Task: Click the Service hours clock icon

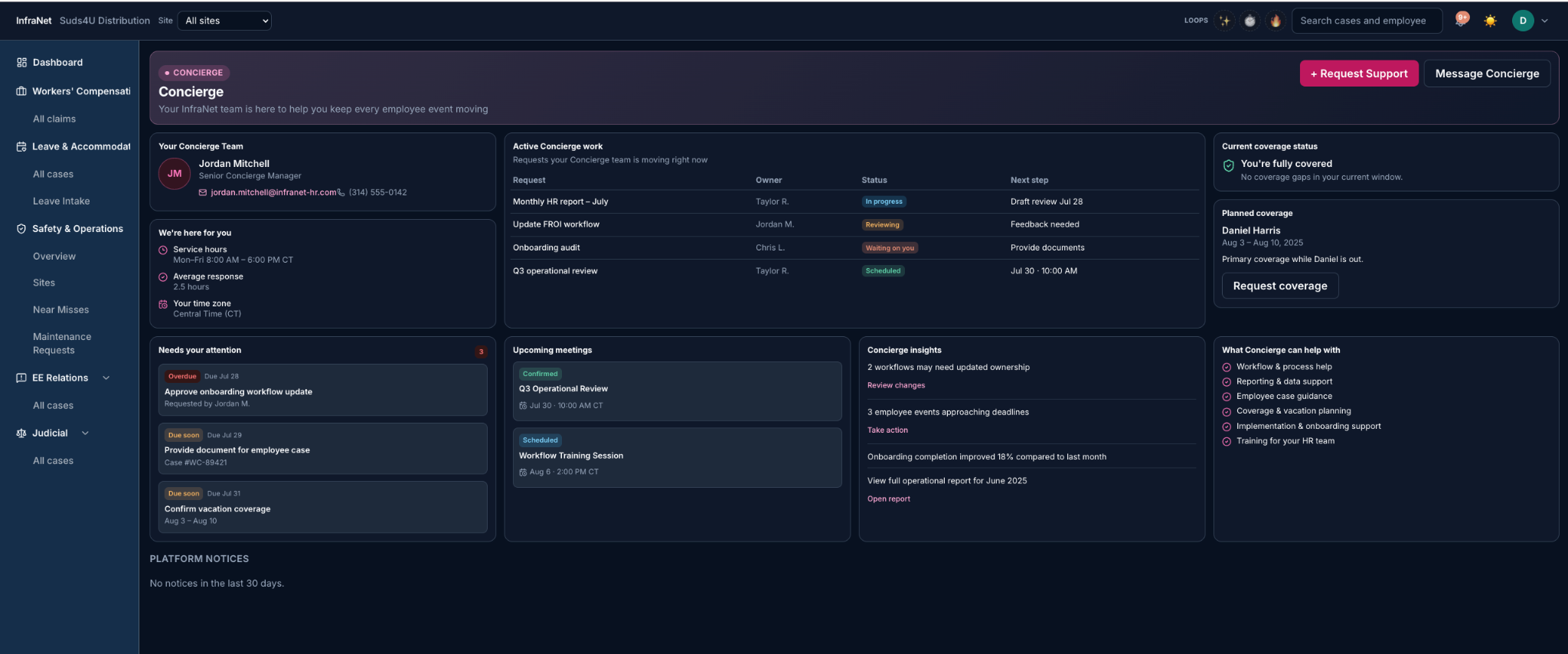Action: tap(163, 250)
